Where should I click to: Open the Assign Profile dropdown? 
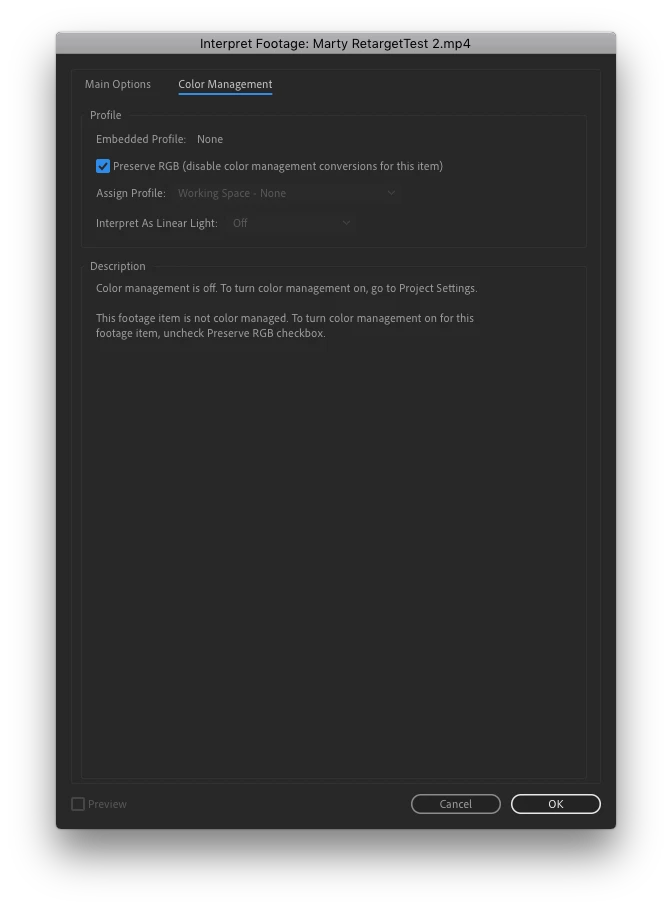pos(286,193)
